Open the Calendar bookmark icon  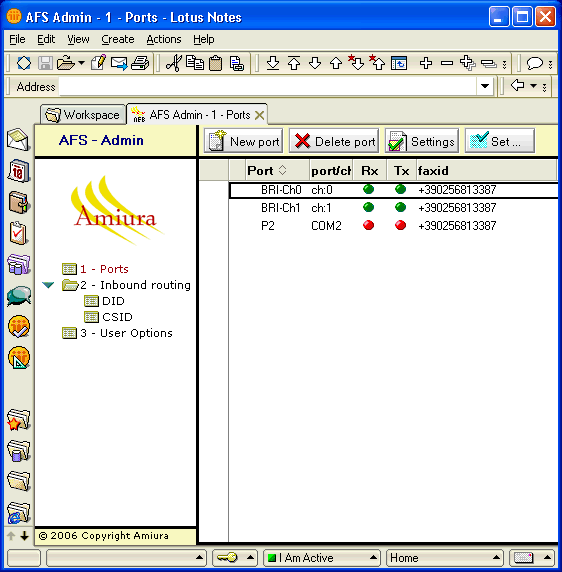pos(18,171)
